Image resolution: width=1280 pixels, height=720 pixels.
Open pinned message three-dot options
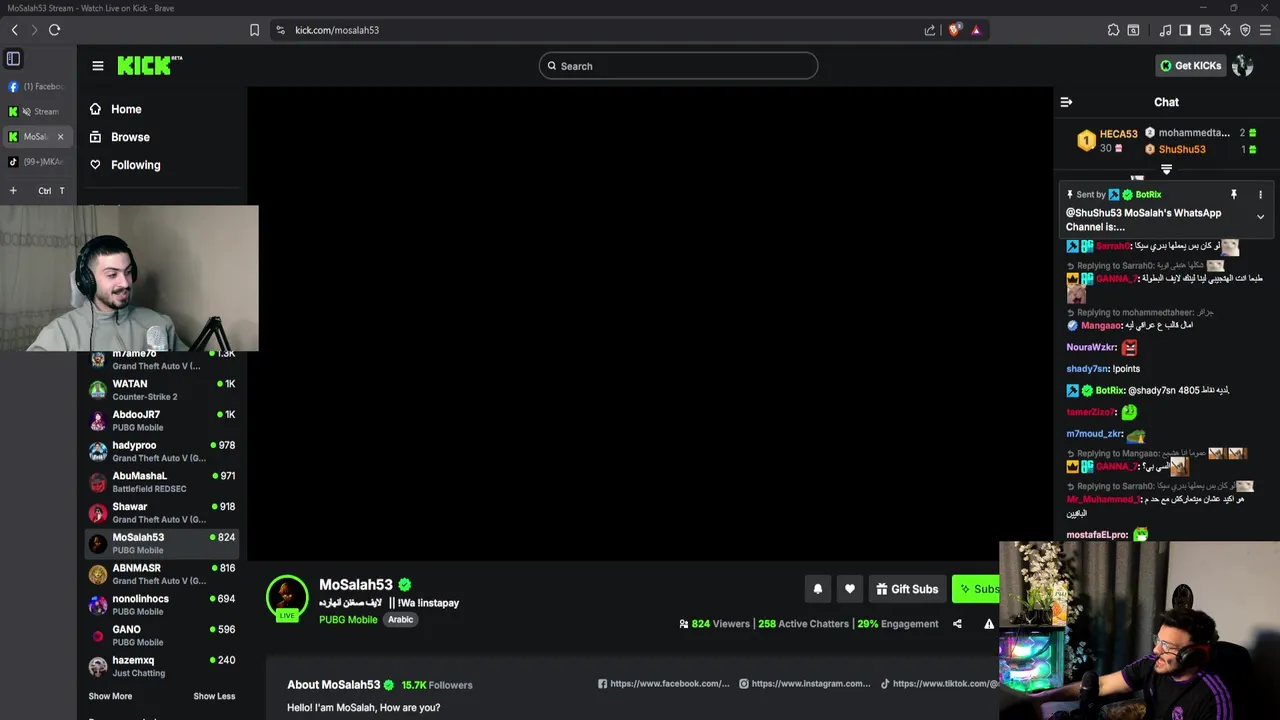(x=1260, y=195)
